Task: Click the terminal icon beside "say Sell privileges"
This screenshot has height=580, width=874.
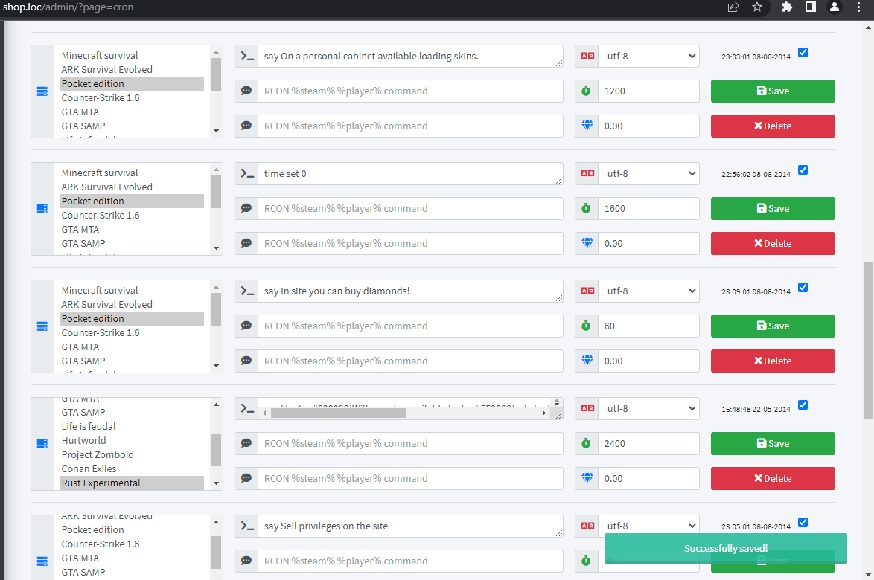Action: coord(248,526)
